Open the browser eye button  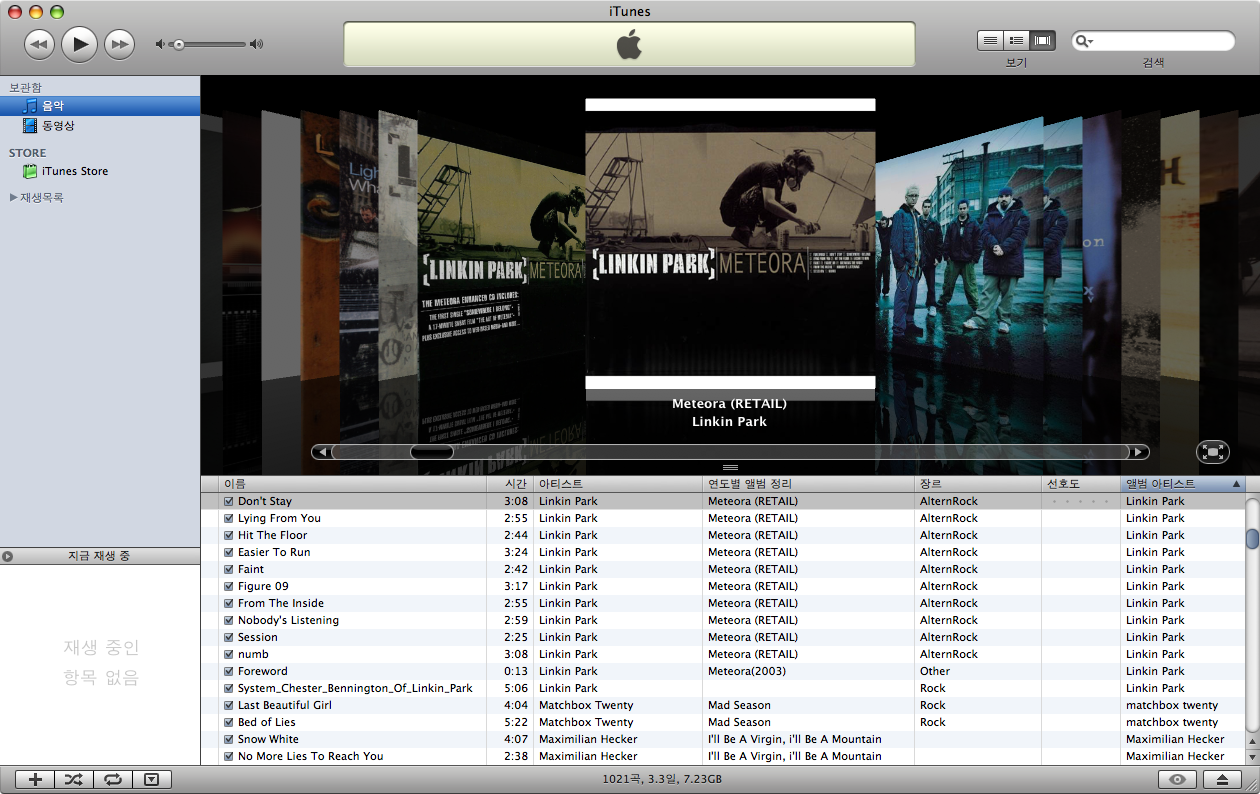click(1178, 780)
